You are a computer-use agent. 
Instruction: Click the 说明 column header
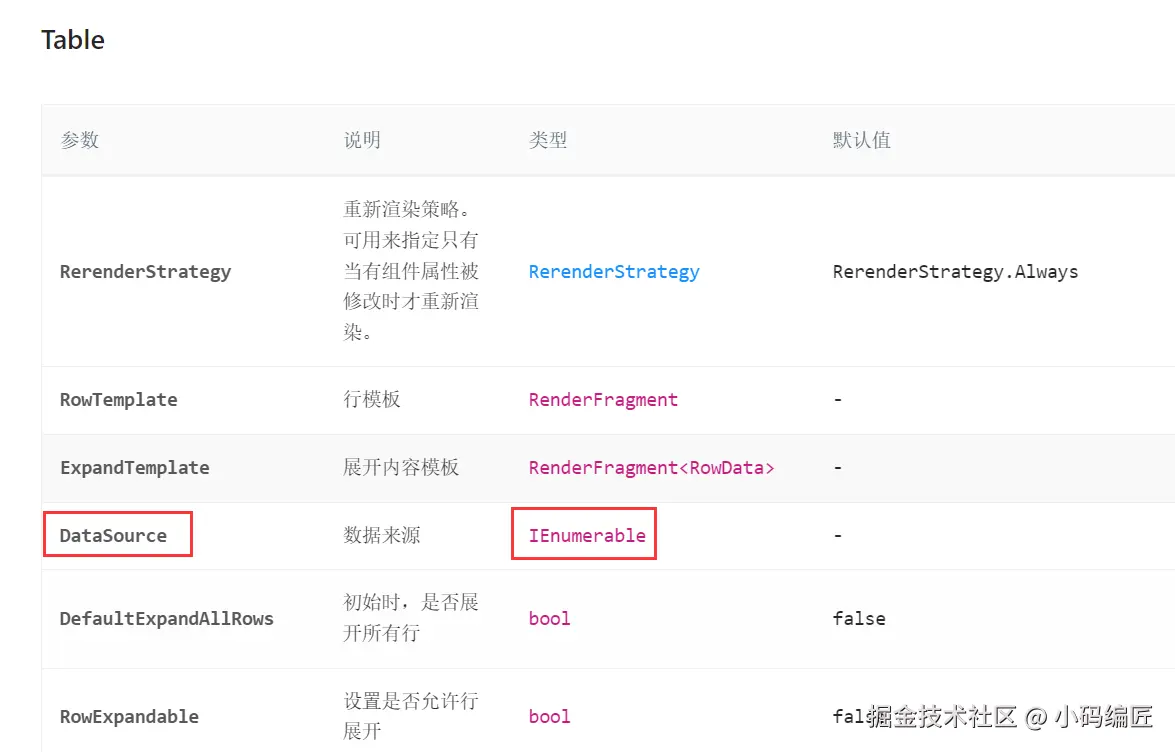pos(362,140)
